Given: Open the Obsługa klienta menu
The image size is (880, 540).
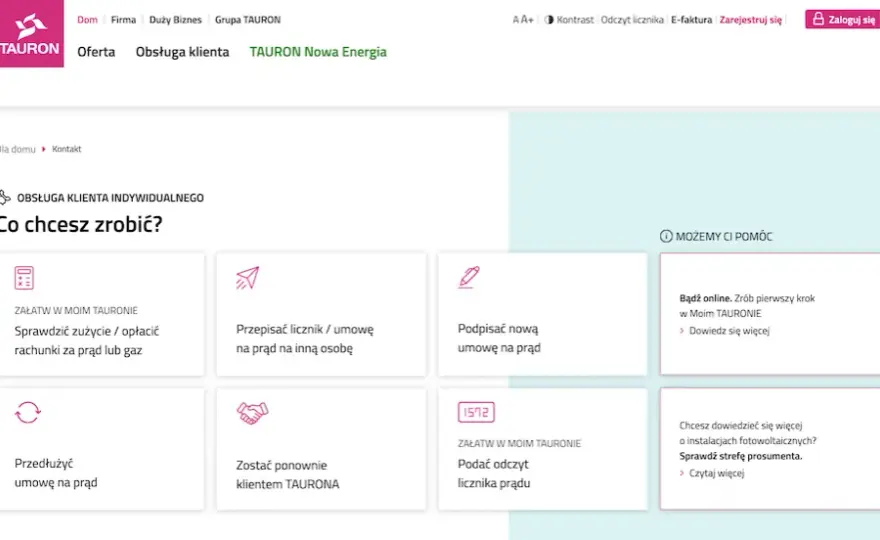Looking at the screenshot, I should point(182,52).
